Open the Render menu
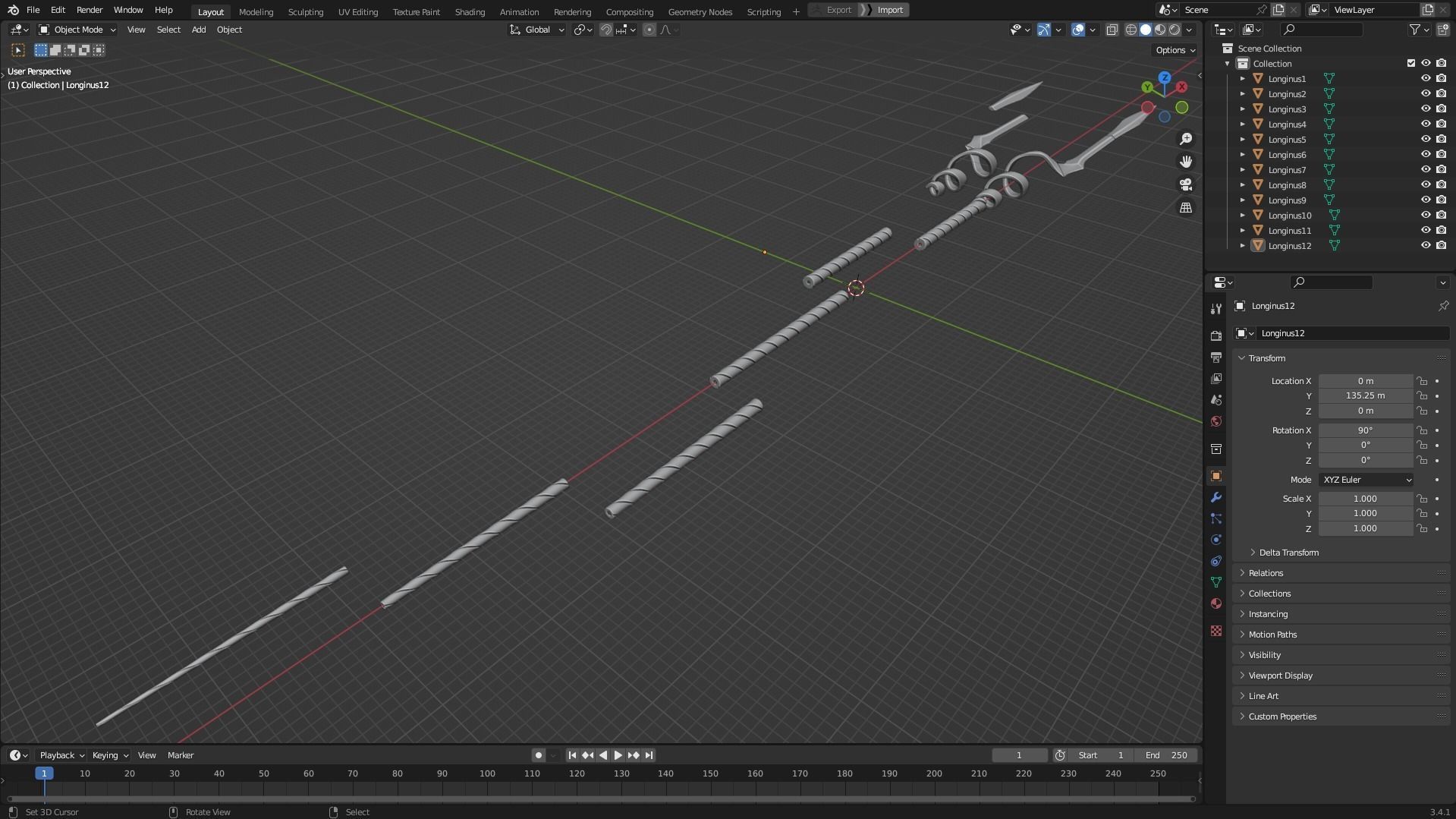1456x819 pixels. tap(90, 10)
